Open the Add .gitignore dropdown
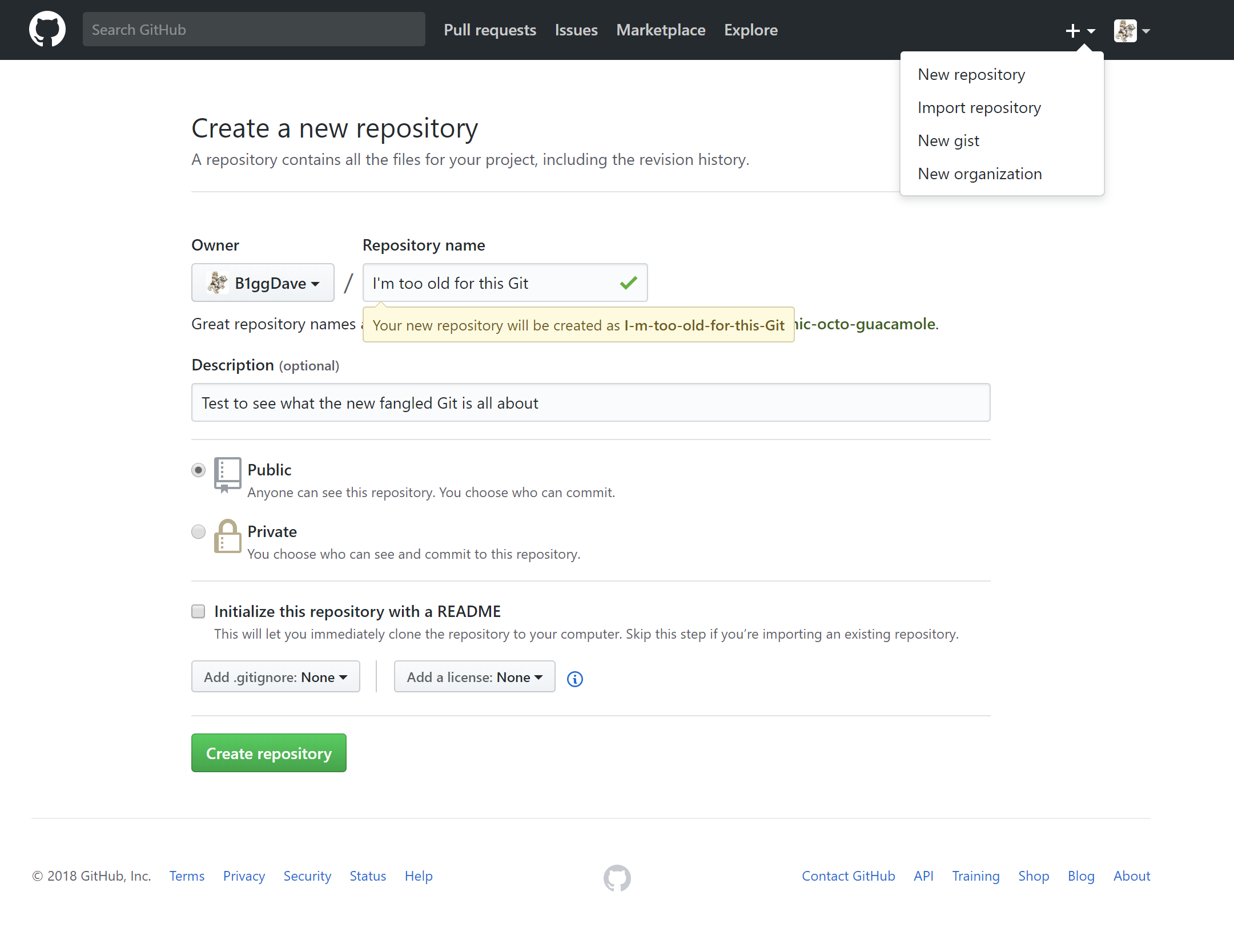 [x=276, y=677]
